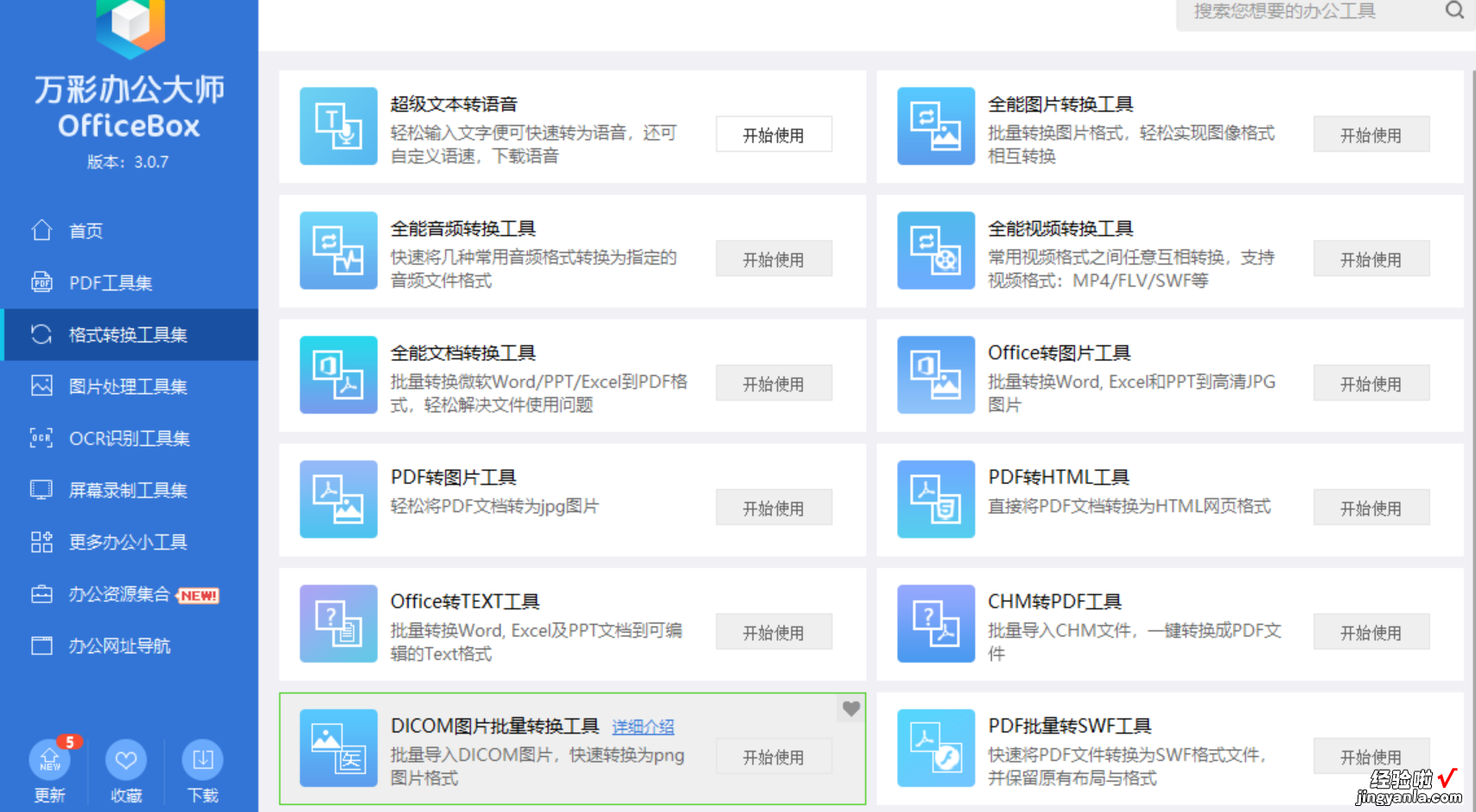Screen dimensions: 1476x812
Task: Click the 超级文本转语音 title text
Action: click(x=454, y=105)
